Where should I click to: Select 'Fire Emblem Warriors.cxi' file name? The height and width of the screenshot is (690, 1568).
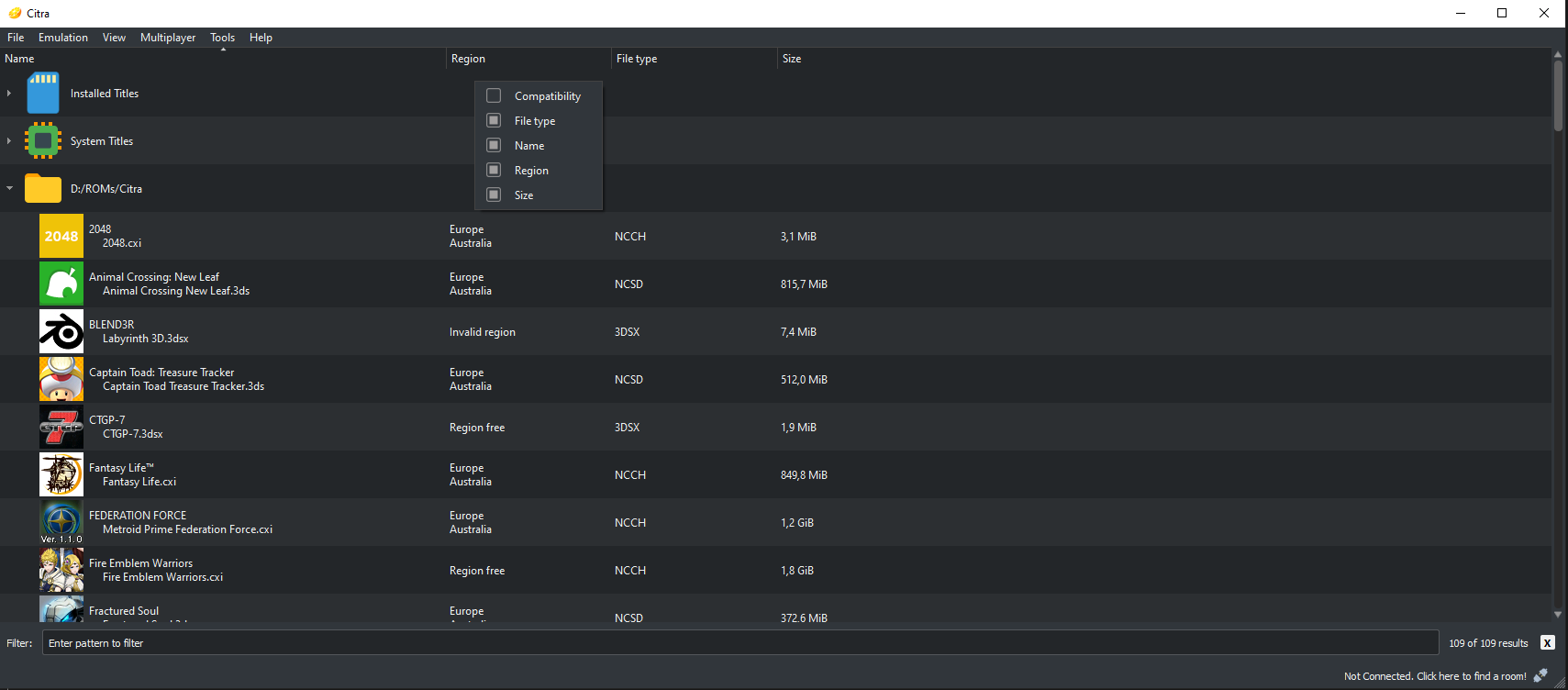(163, 577)
